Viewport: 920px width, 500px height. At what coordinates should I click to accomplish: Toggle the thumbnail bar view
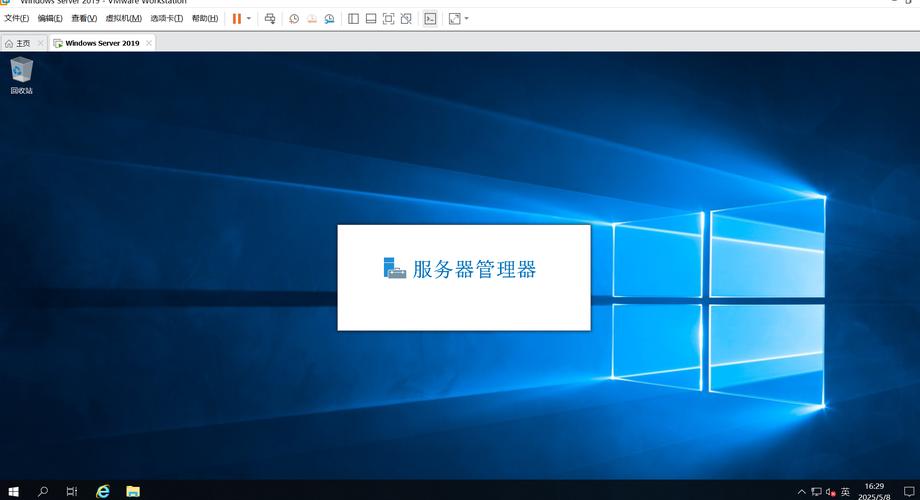(371, 19)
